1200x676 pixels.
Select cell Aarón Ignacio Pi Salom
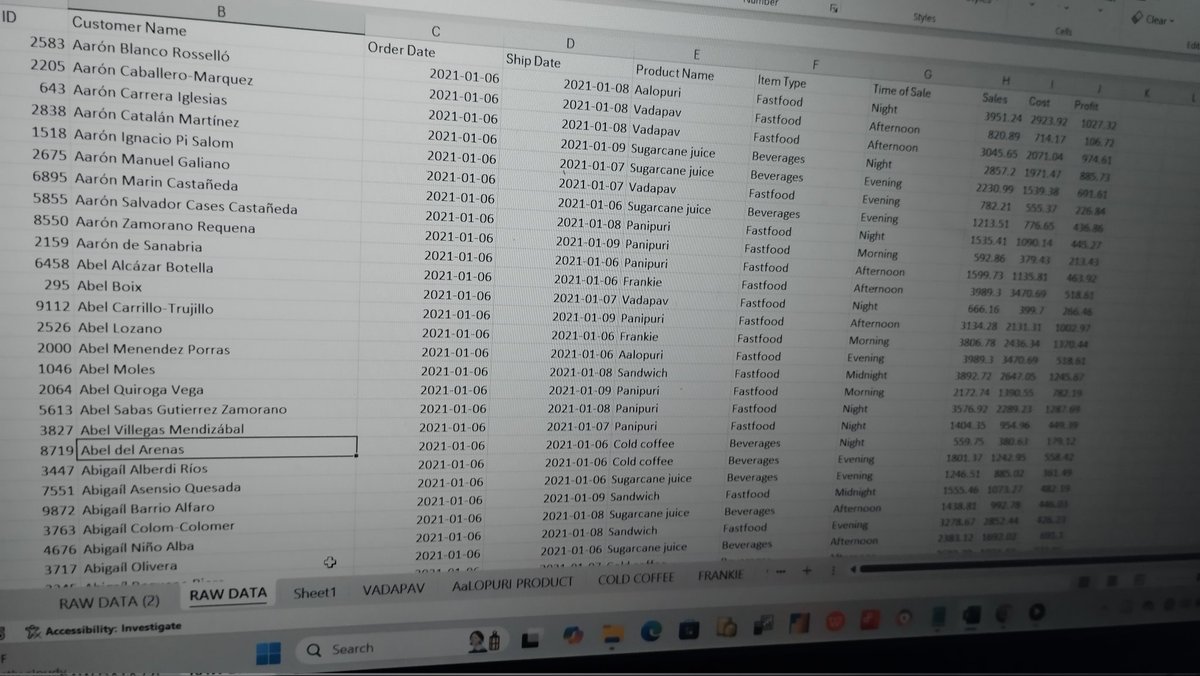pos(153,138)
